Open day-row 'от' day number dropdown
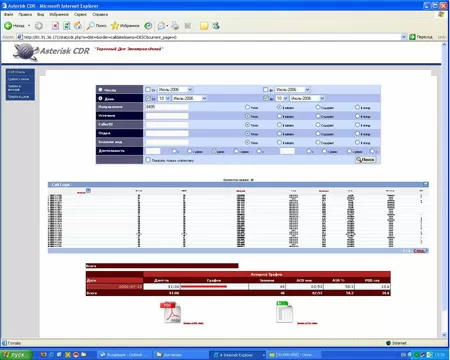This screenshot has height=360, width=450. [x=164, y=98]
